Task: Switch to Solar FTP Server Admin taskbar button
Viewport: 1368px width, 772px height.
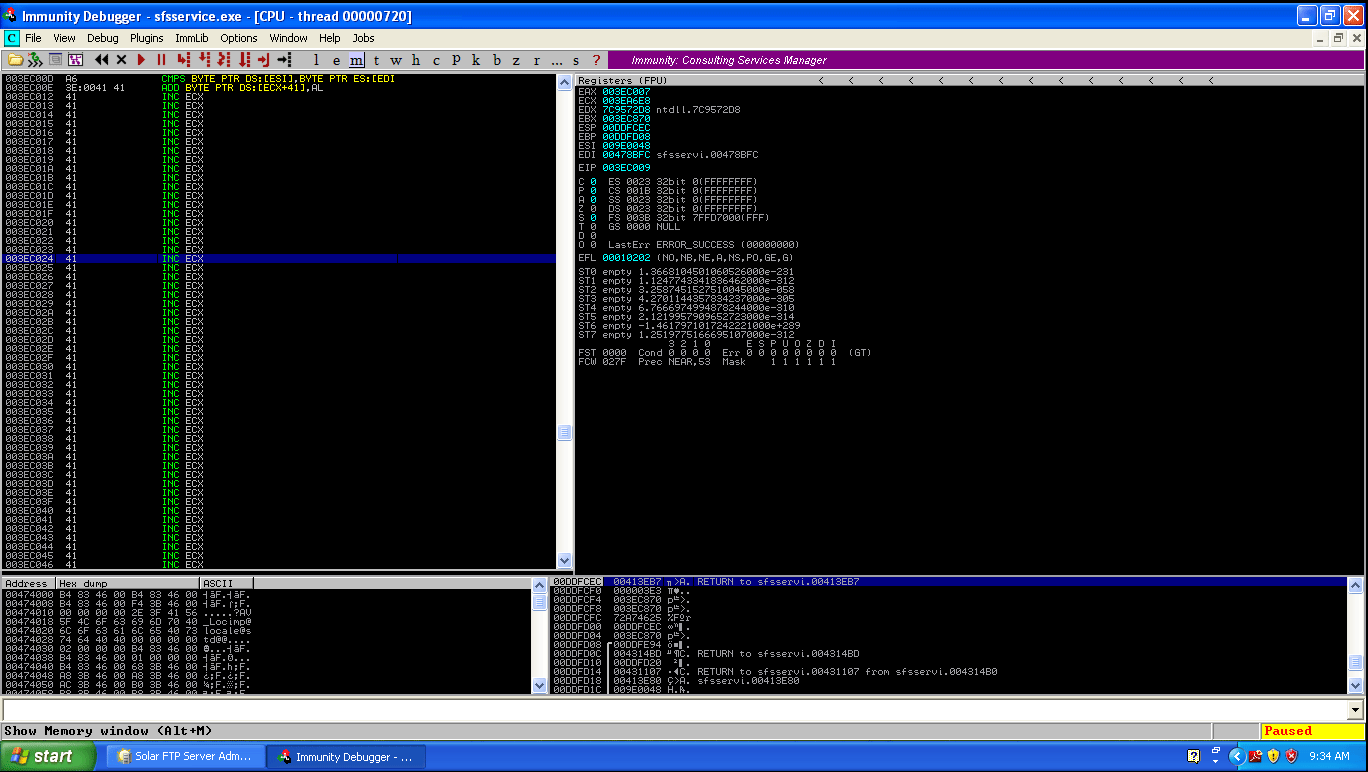Action: (186, 757)
